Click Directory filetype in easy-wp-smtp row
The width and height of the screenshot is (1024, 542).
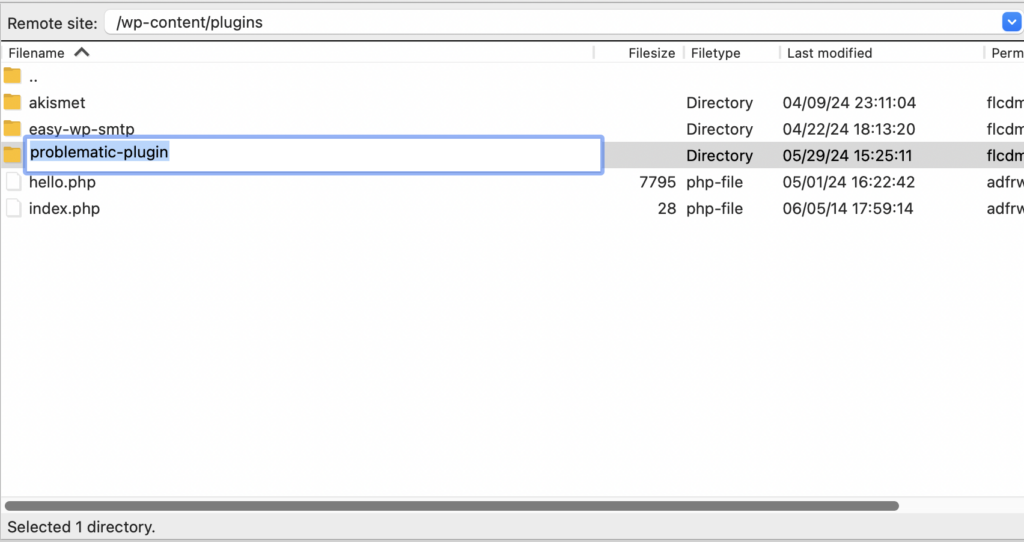click(719, 129)
